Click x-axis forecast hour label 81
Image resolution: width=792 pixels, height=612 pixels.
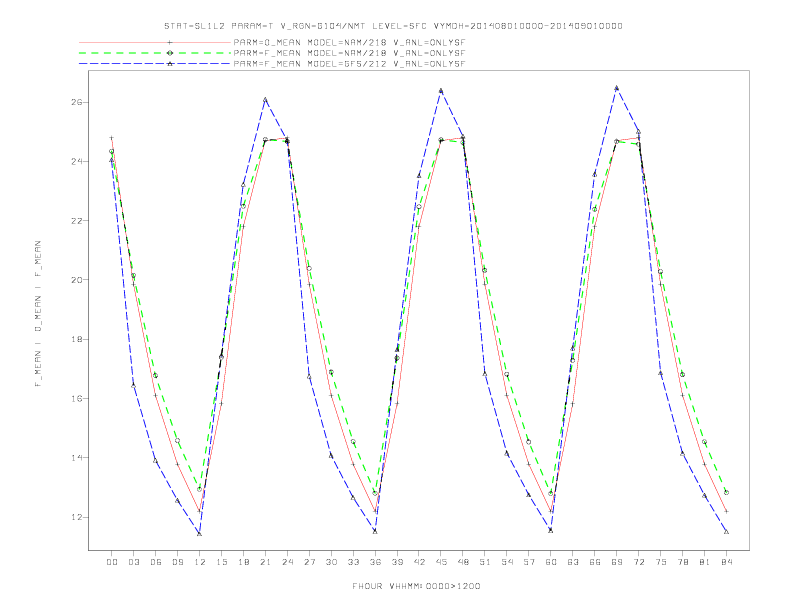coord(705,562)
